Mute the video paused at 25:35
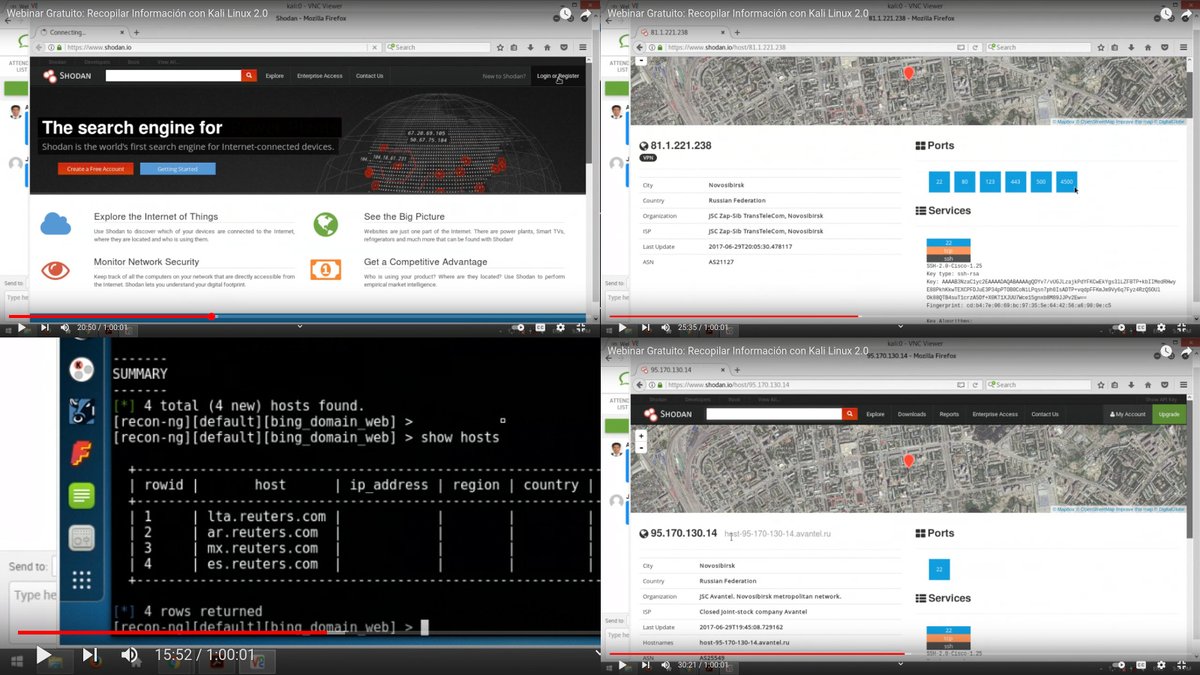This screenshot has height=675, width=1200. tap(666, 327)
